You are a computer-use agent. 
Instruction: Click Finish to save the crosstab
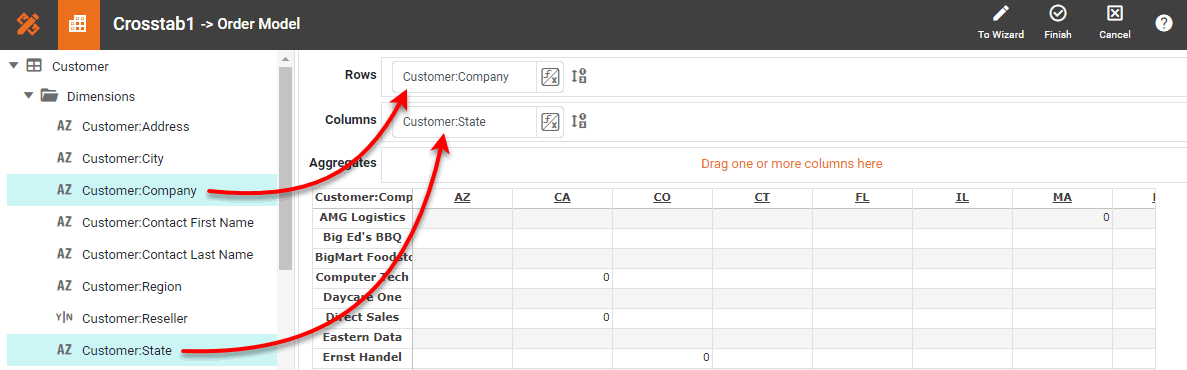[1058, 23]
